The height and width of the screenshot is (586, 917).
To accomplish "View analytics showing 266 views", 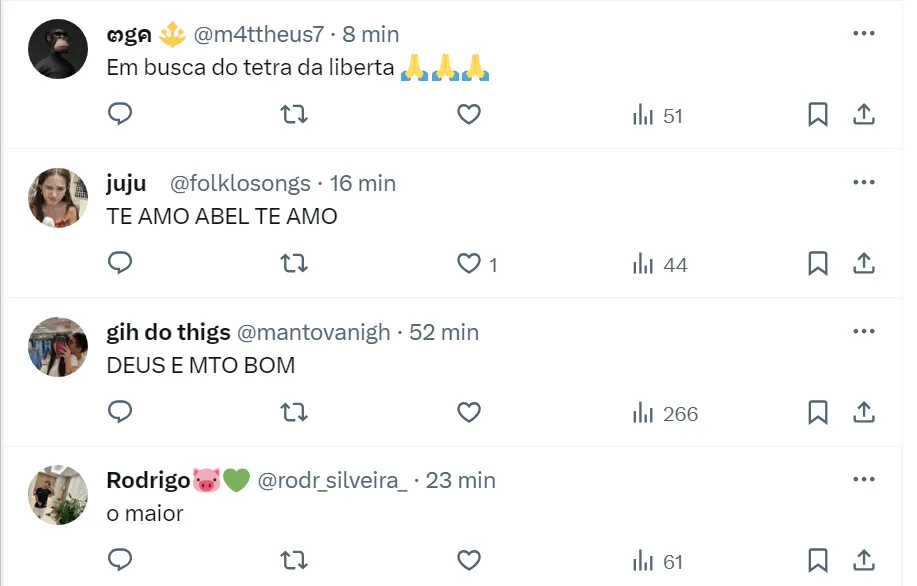I will (665, 413).
